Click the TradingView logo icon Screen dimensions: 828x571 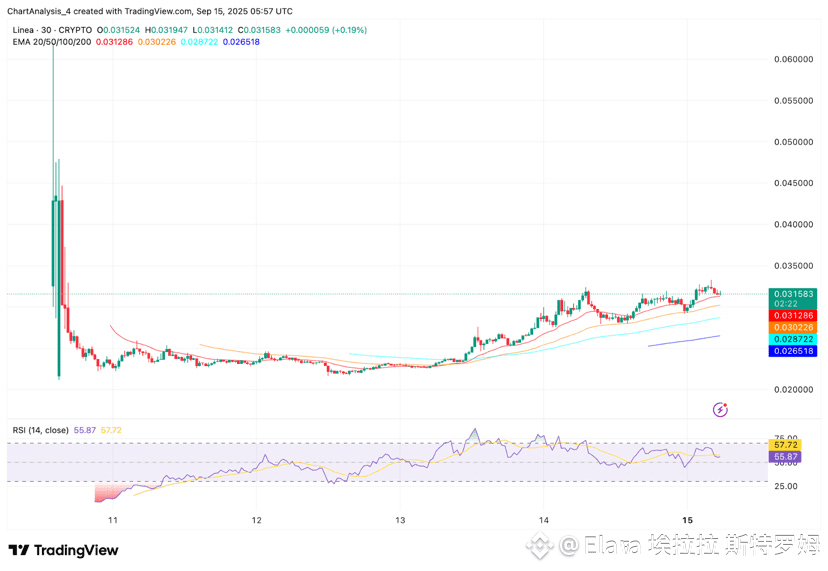click(18, 550)
